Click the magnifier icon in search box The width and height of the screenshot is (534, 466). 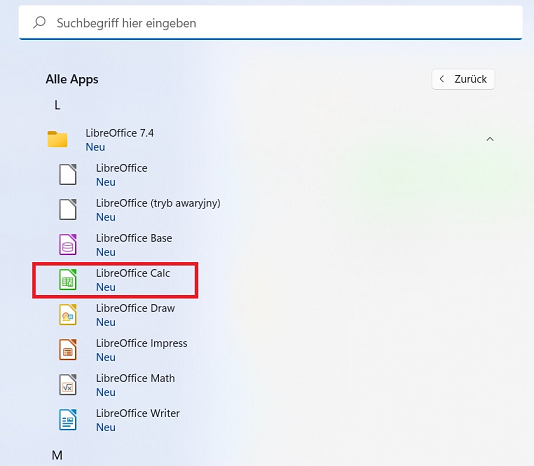[x=40, y=23]
